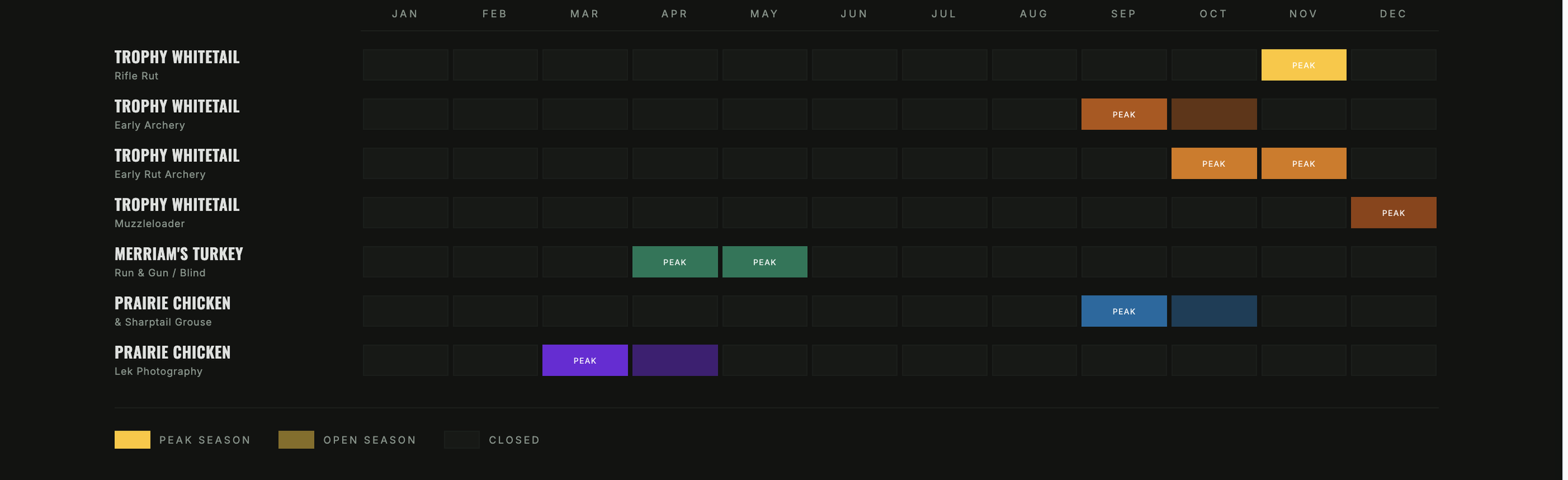
Task: Click the closed March cell for Merriam's Turkey
Action: 585,262
